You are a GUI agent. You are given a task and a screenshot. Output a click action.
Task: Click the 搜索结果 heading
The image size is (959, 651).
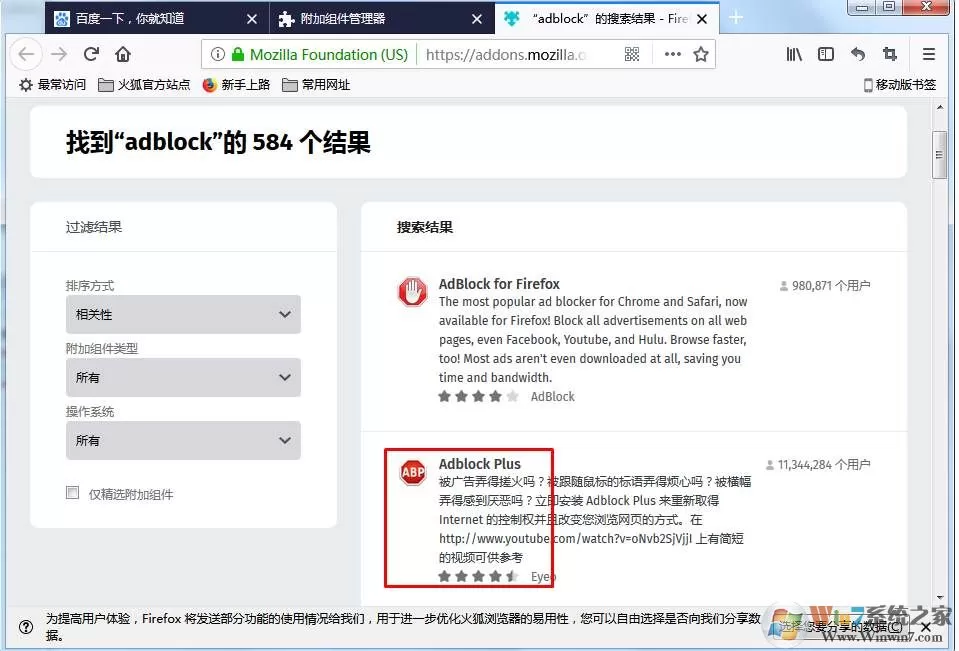tap(425, 228)
